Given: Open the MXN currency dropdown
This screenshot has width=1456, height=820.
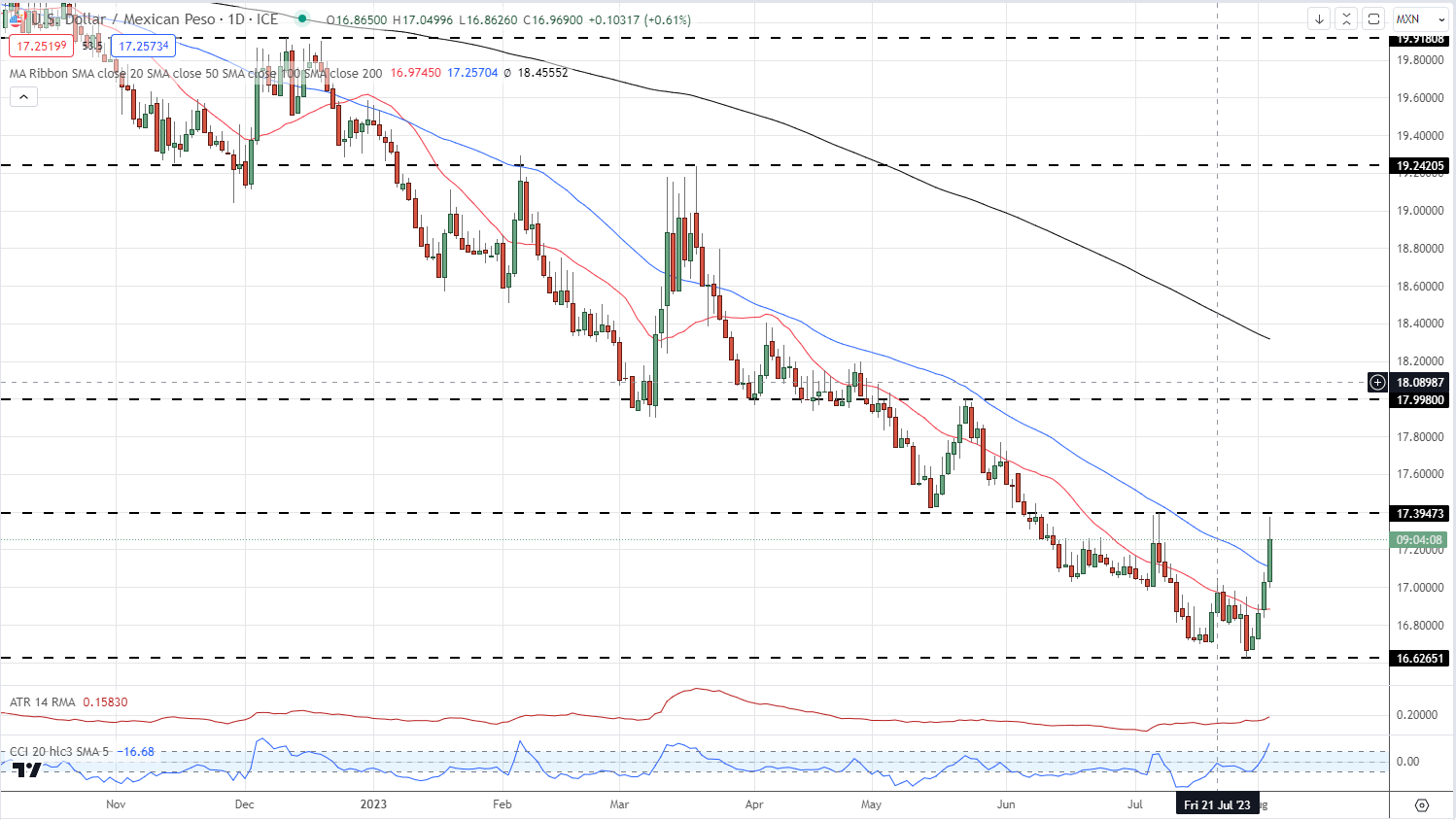Looking at the screenshot, I should pos(1421,18).
